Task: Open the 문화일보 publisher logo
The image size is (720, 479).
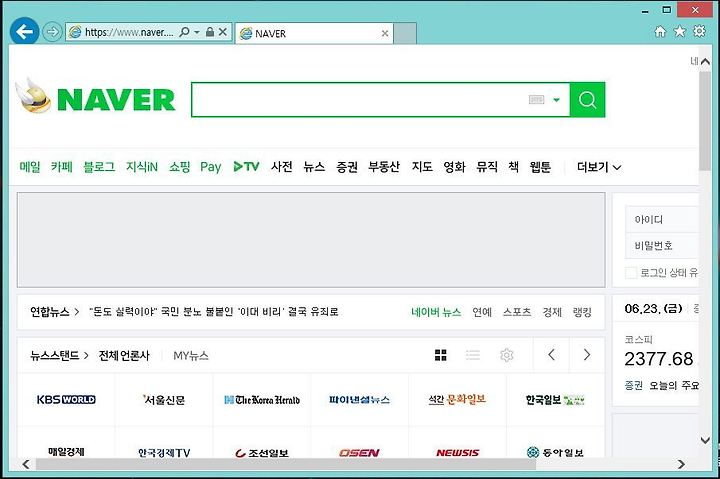Action: click(457, 400)
